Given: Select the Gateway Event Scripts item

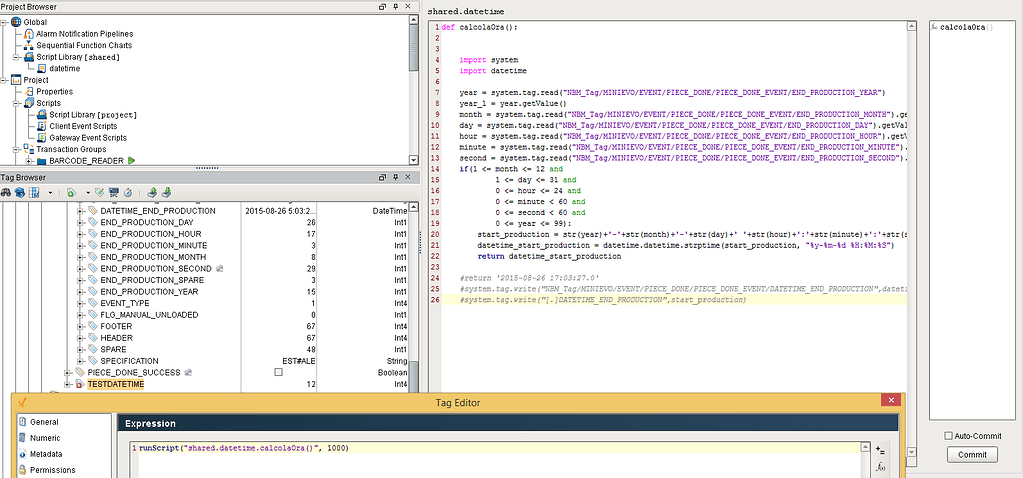Looking at the screenshot, I should [x=88, y=137].
